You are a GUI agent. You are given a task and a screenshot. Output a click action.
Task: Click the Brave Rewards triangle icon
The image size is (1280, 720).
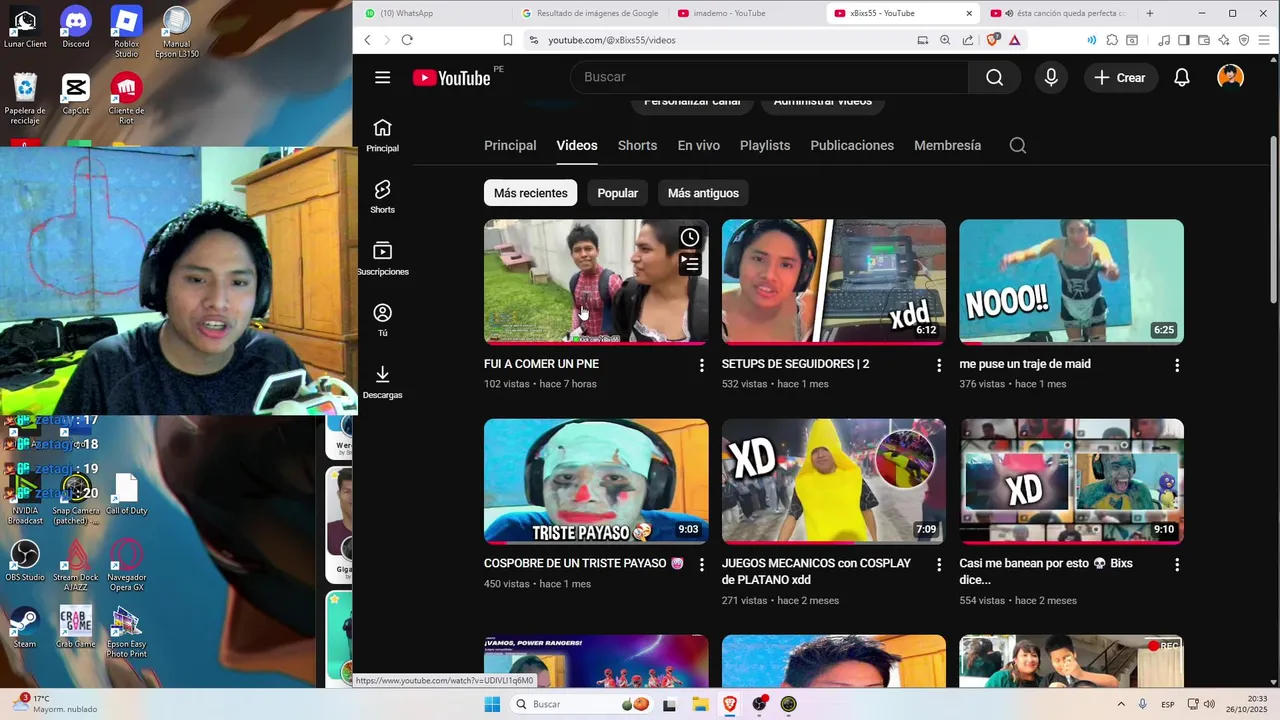coord(1014,40)
